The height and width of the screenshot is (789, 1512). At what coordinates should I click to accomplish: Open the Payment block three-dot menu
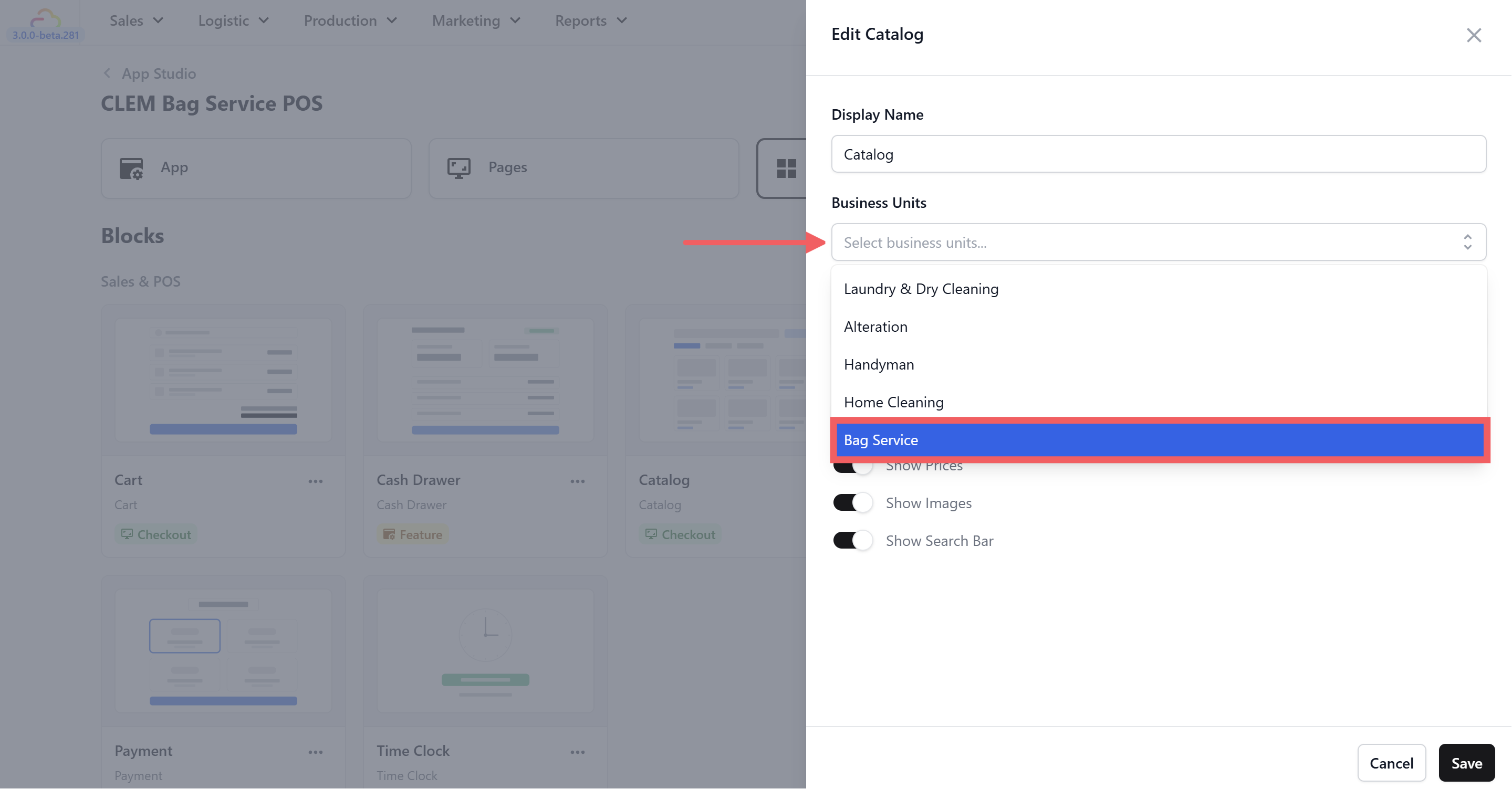click(315, 752)
